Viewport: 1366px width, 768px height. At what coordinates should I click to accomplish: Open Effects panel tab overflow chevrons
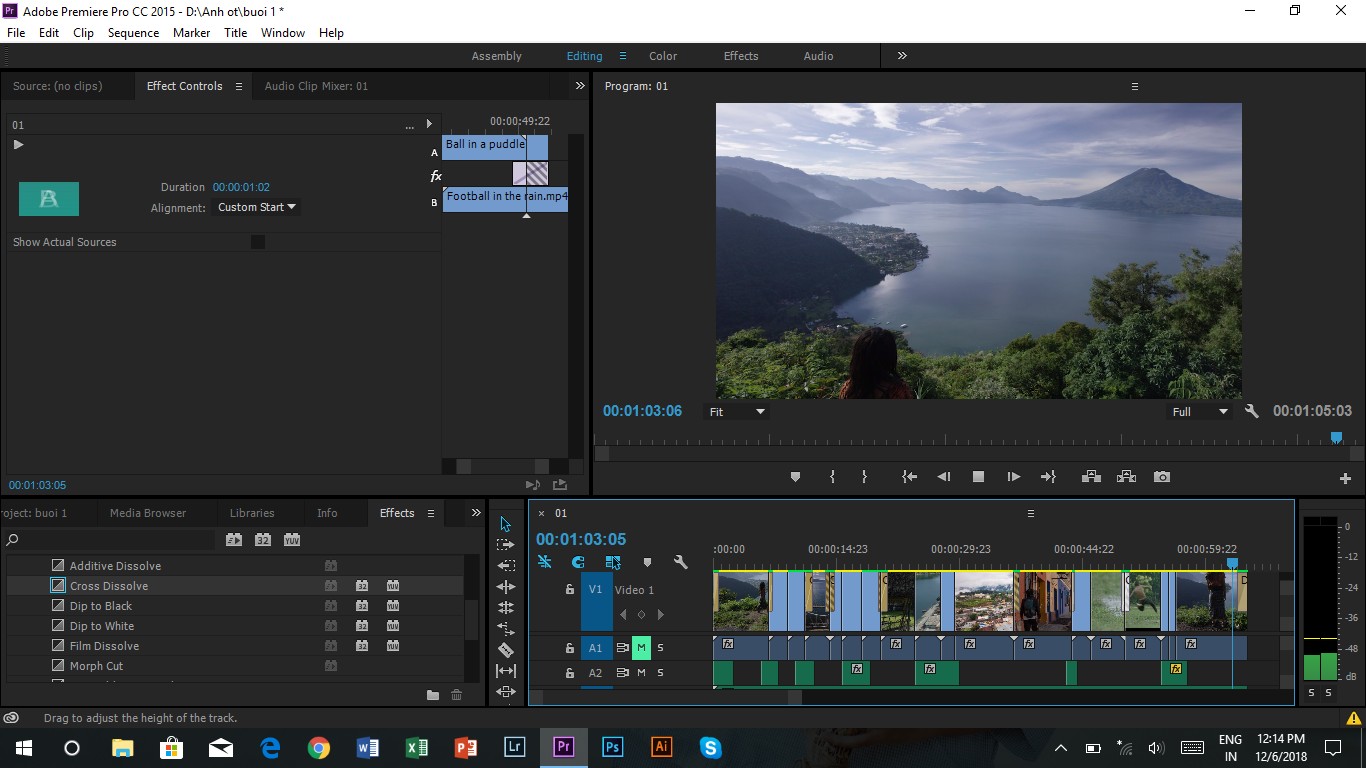coord(476,513)
